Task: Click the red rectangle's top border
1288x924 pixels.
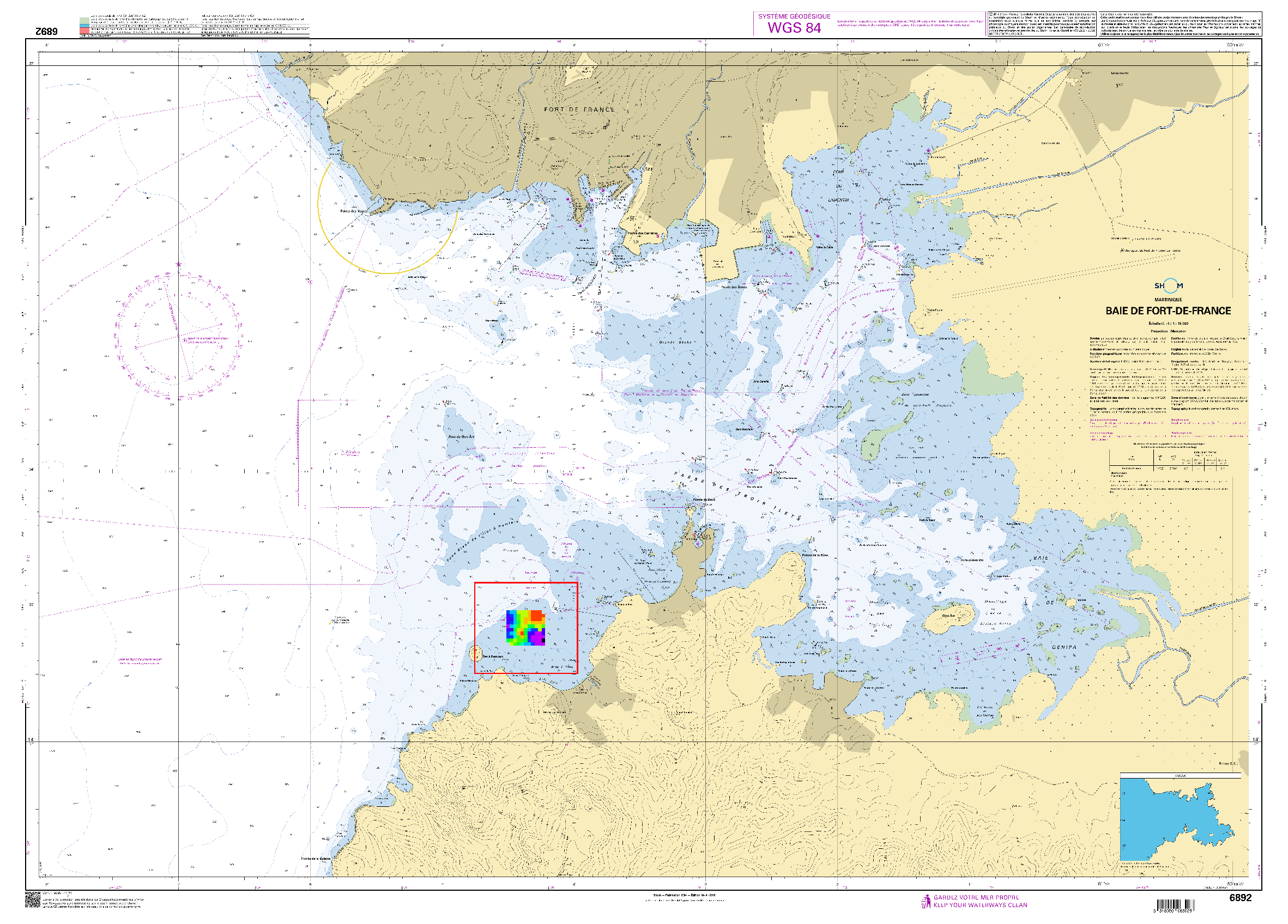Action: (526, 583)
